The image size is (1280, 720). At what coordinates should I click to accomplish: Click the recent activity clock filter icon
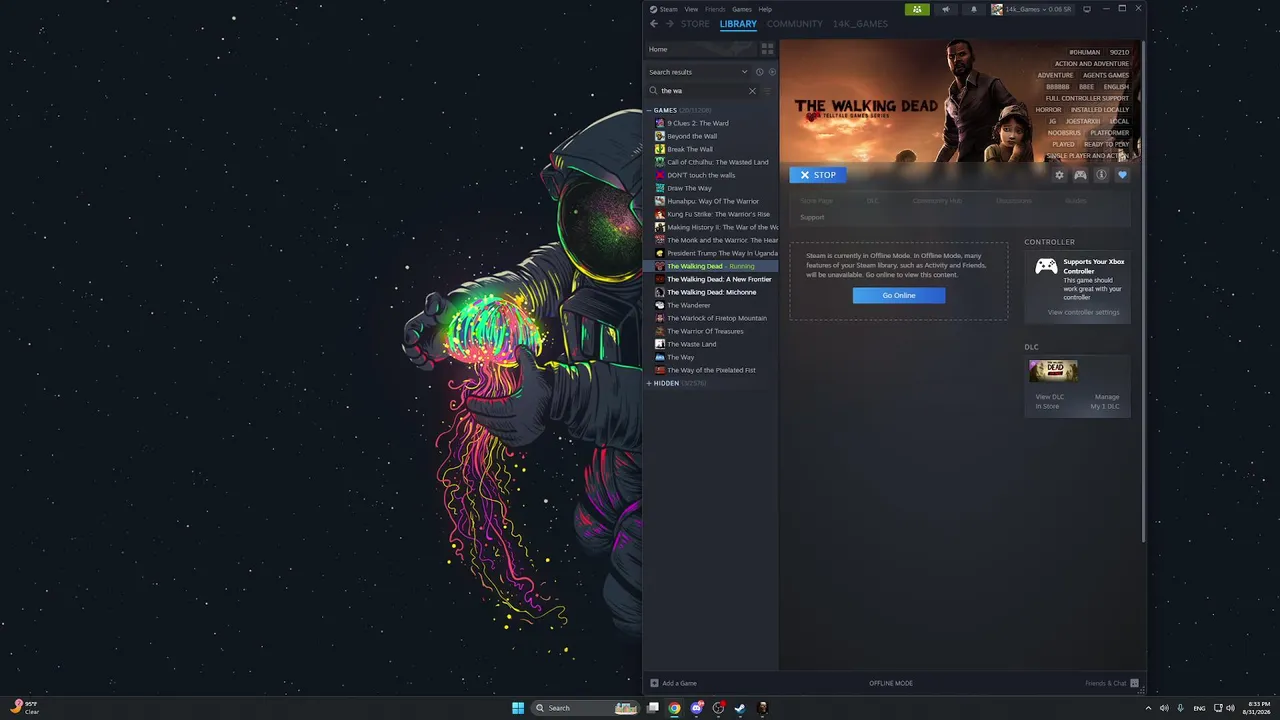pos(759,72)
